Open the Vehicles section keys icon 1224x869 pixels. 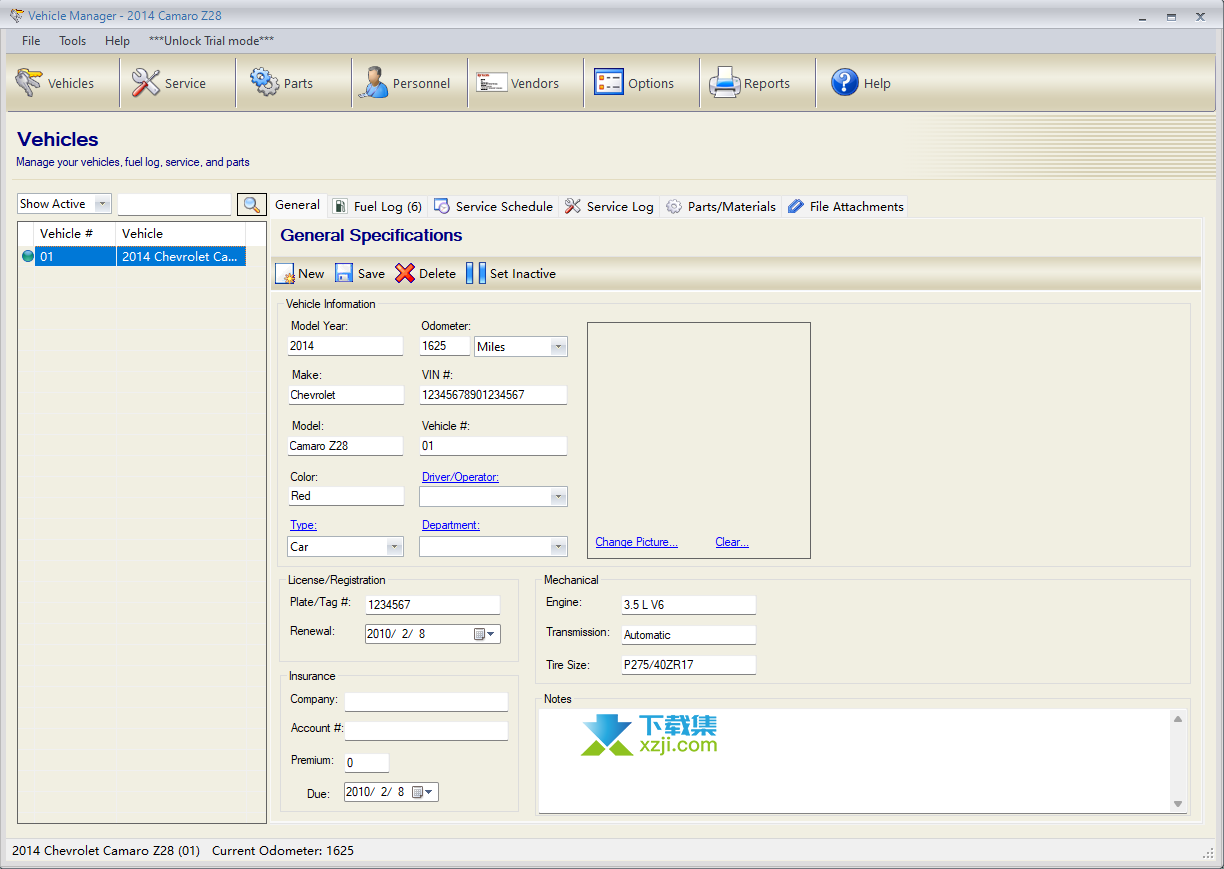pyautogui.click(x=28, y=83)
